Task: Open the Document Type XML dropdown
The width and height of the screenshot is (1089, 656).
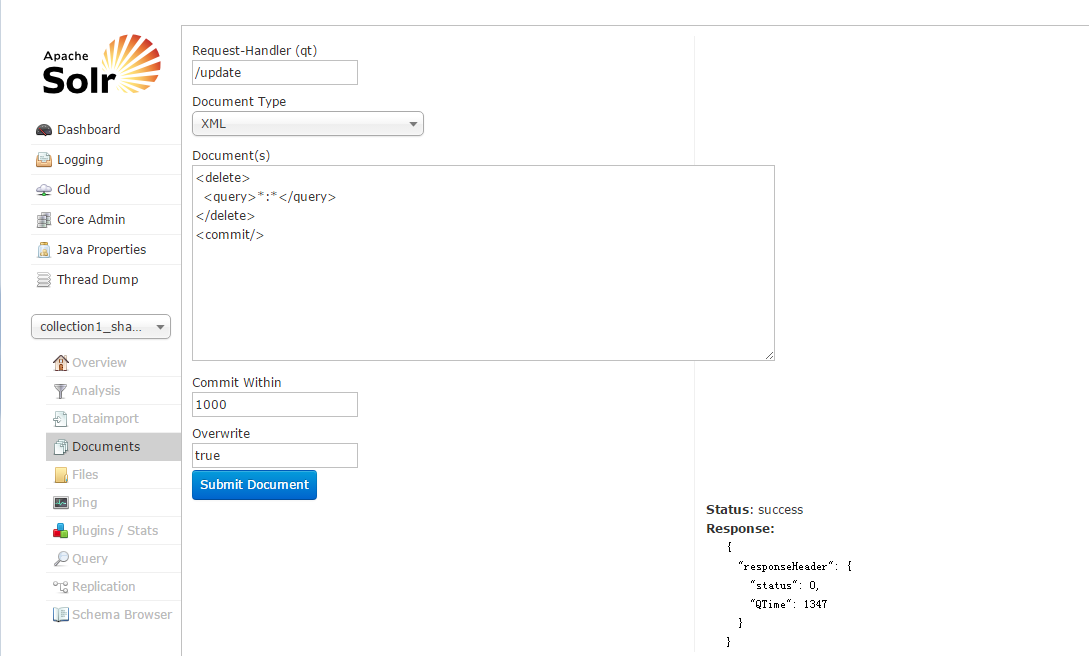Action: pos(308,124)
